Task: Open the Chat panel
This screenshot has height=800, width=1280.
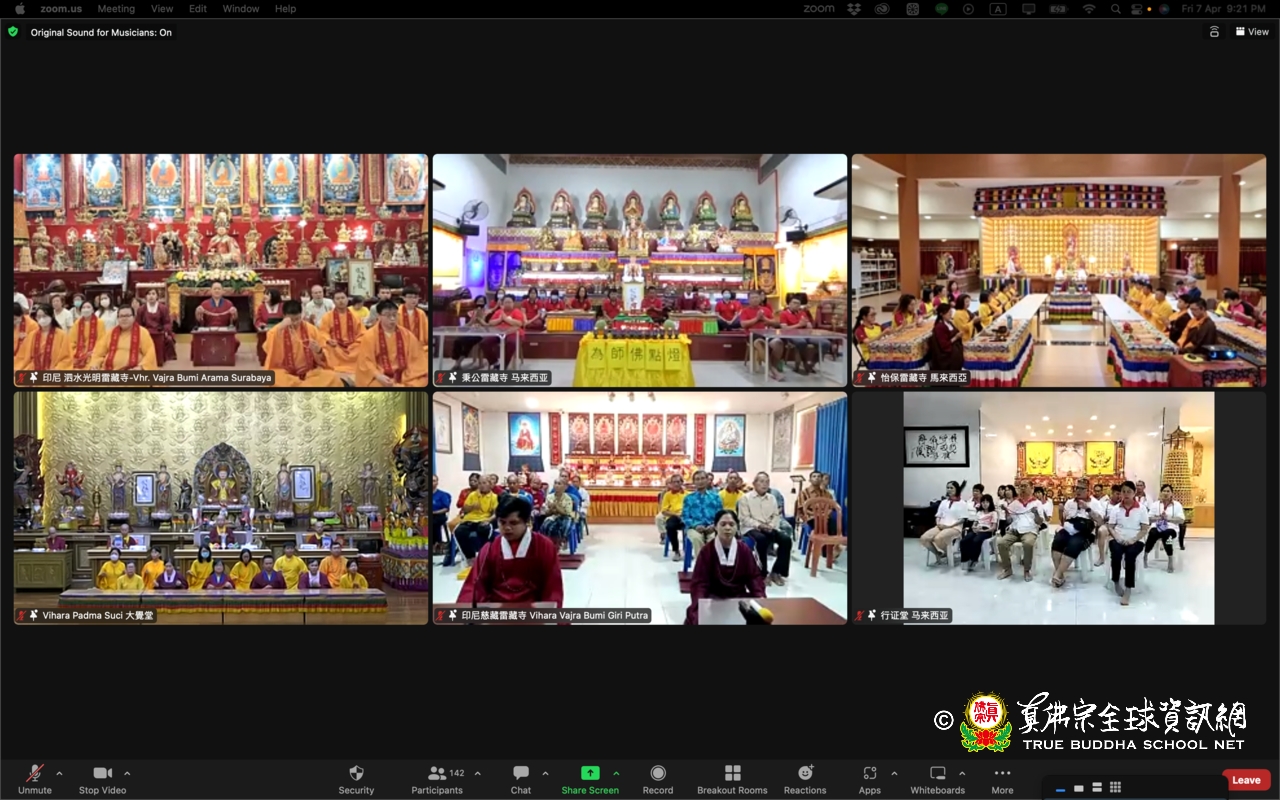Action: [521, 779]
